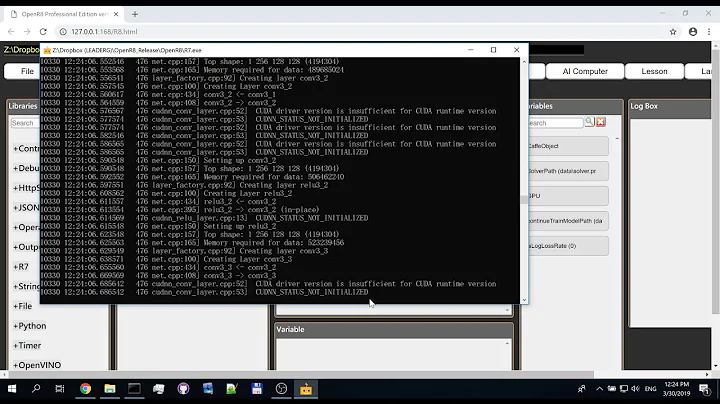The height and width of the screenshot is (404, 720).
Task: Open the People icon in system tray
Action: [x=582, y=389]
